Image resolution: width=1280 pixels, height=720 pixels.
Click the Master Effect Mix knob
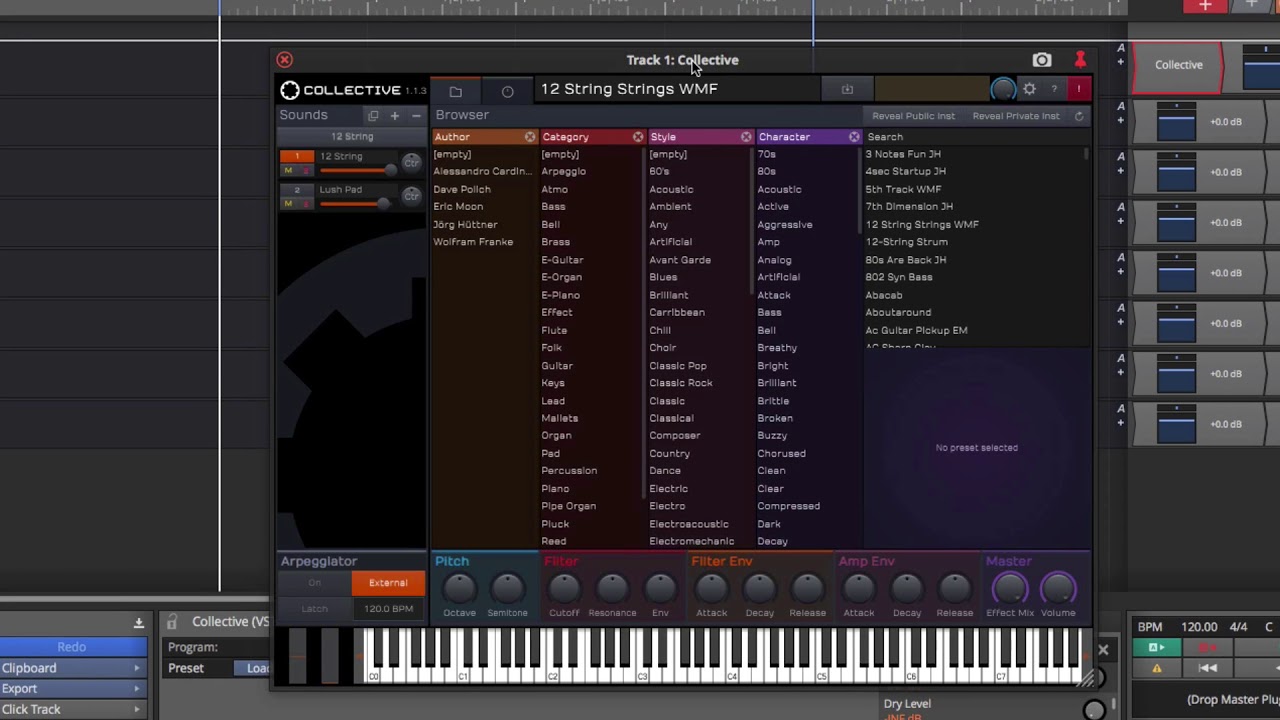click(x=1010, y=589)
